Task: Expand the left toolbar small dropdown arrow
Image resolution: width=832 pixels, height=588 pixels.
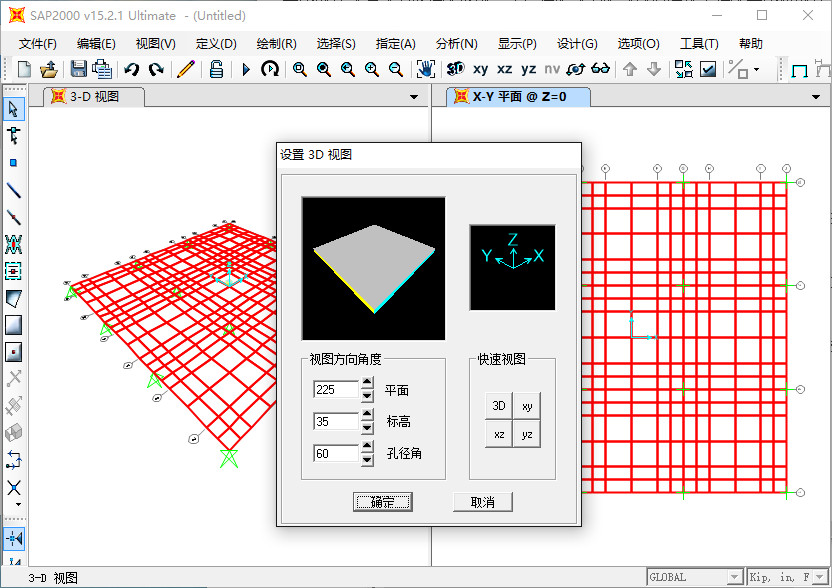Action: pos(19,505)
